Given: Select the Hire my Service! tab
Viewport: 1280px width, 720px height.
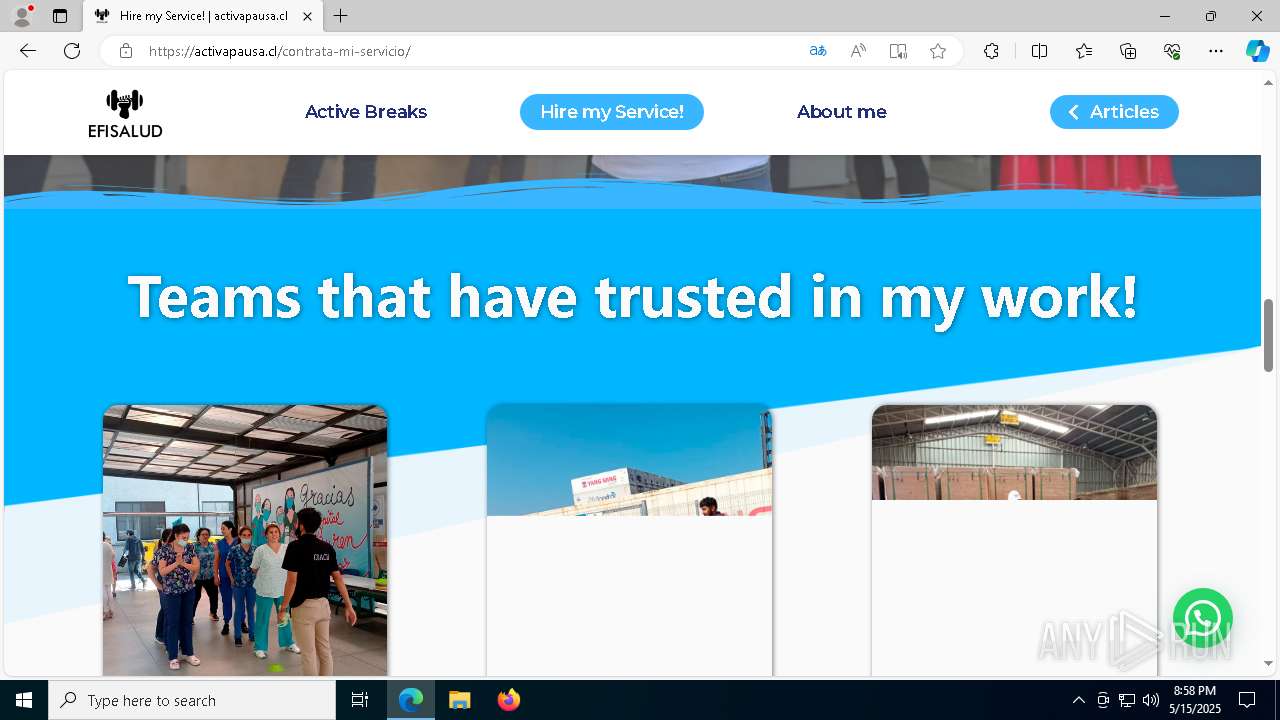Looking at the screenshot, I should (612, 112).
